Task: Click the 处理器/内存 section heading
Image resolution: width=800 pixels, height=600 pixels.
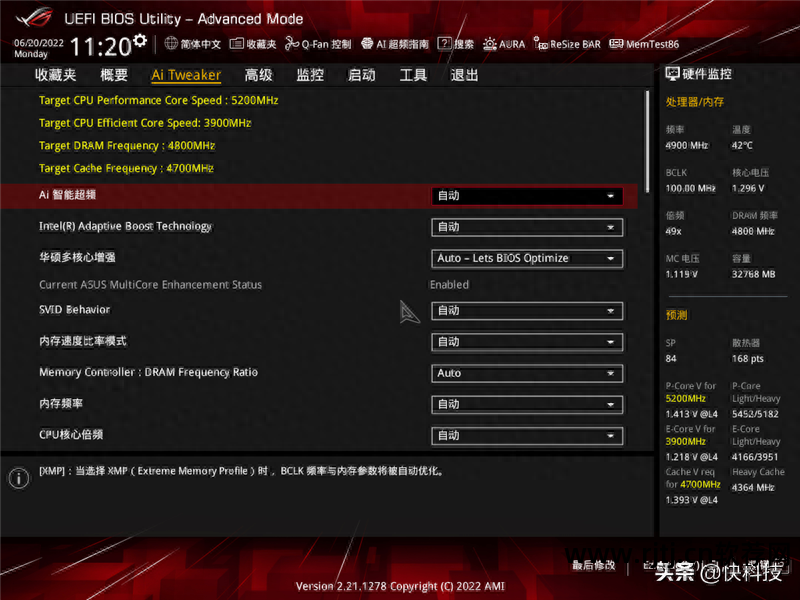Action: click(x=694, y=102)
